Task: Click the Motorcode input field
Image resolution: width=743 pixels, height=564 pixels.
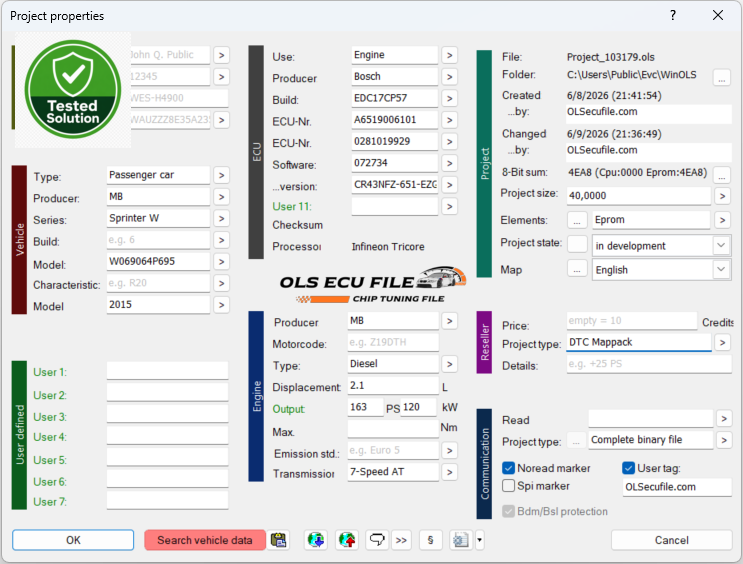Action: tap(393, 342)
